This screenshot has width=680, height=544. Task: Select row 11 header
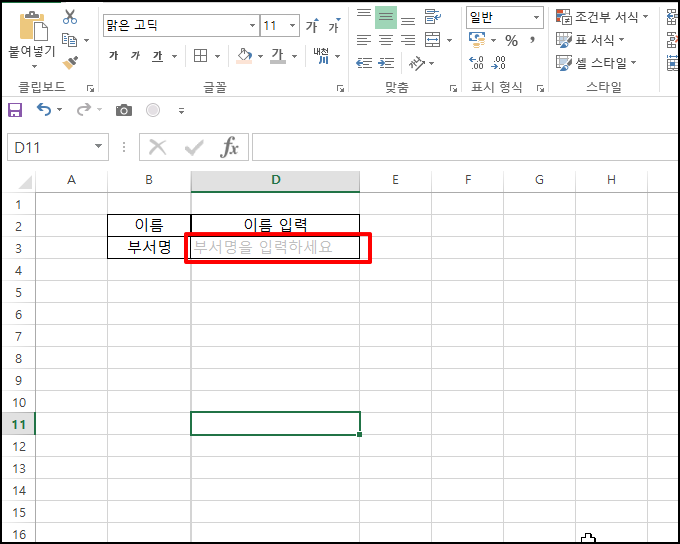pos(19,424)
